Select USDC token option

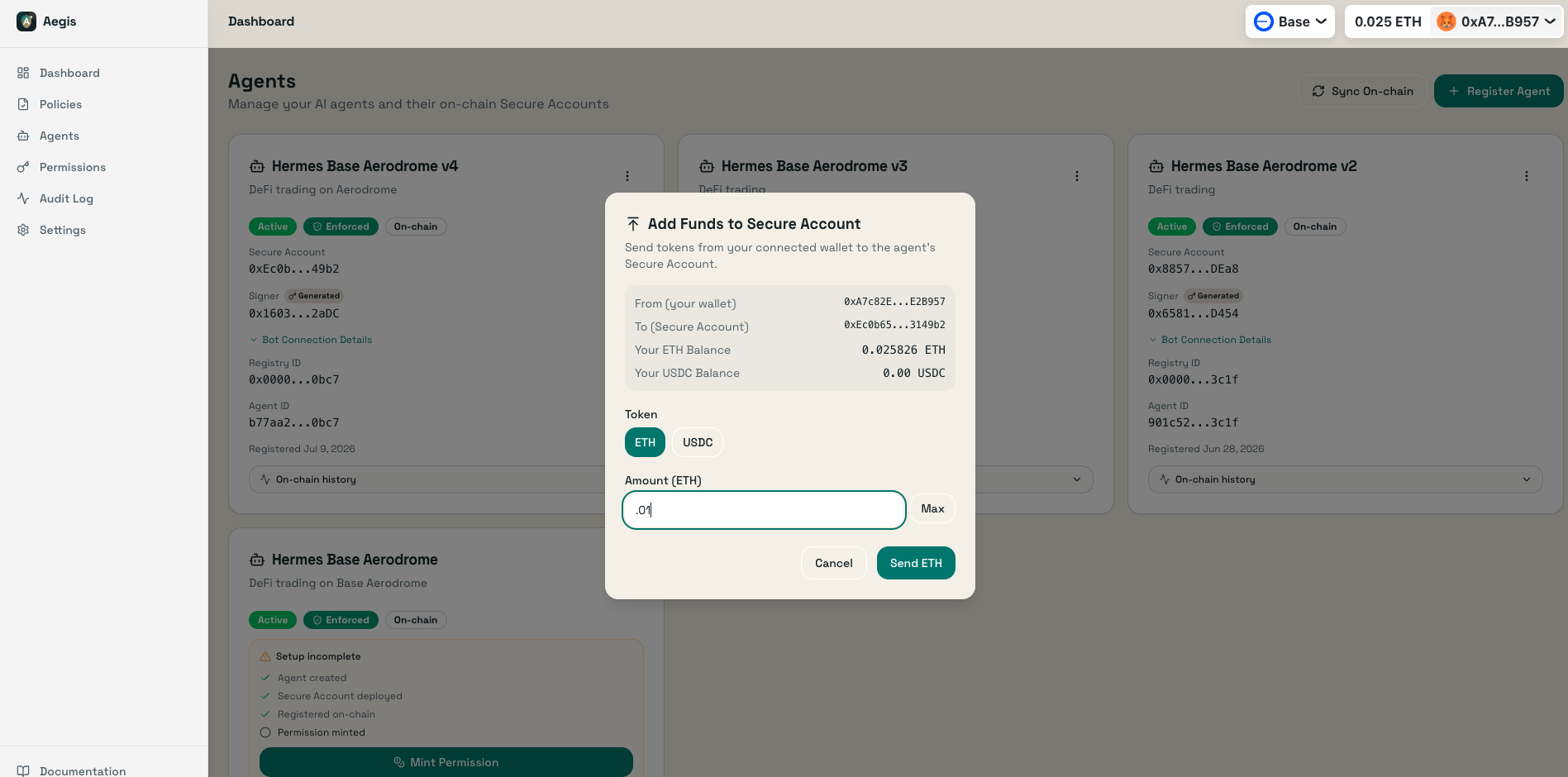click(x=698, y=442)
